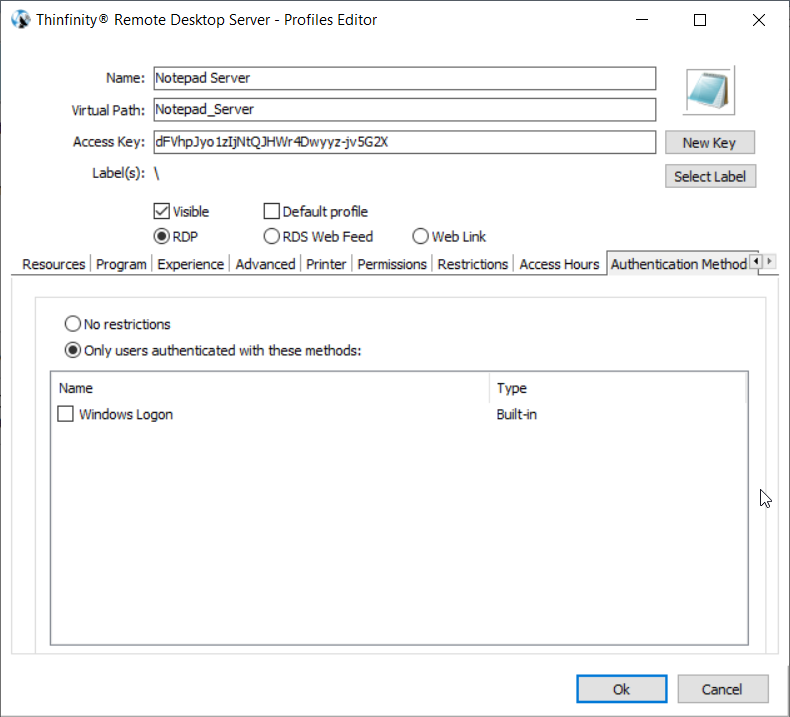Click the Name column header
This screenshot has width=790, height=717.
[x=270, y=388]
